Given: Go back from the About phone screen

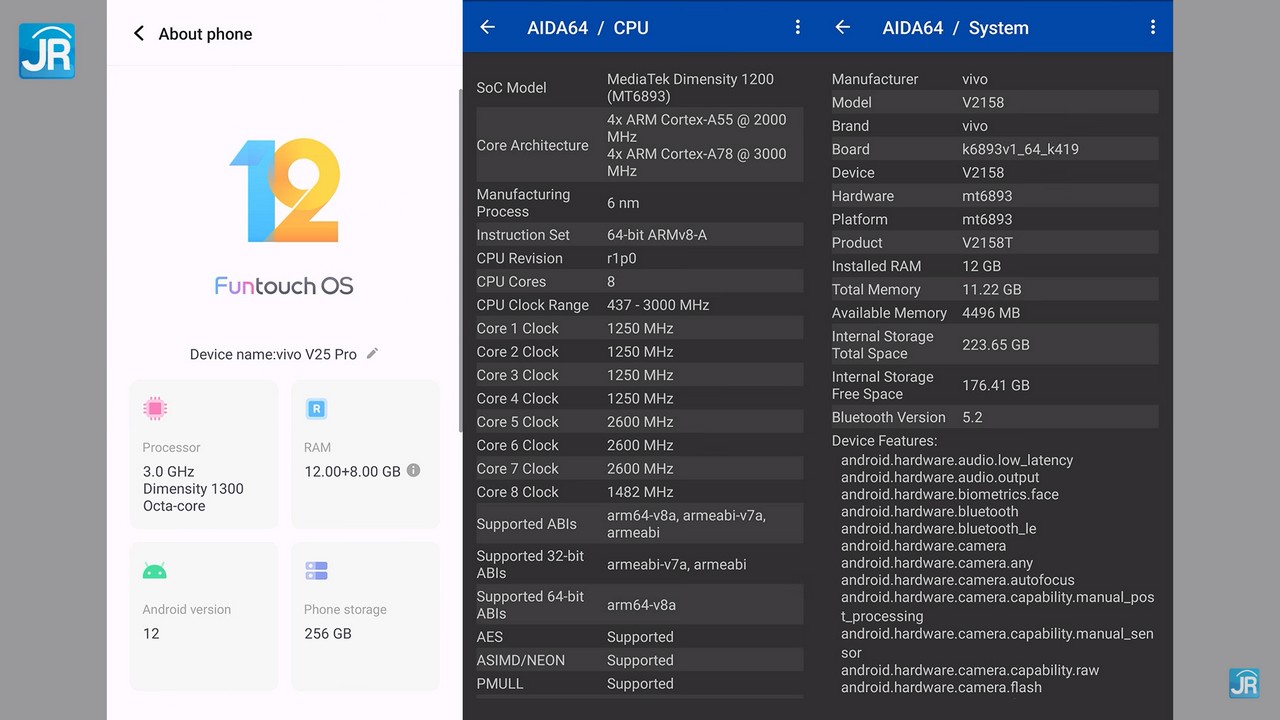Looking at the screenshot, I should tap(139, 34).
